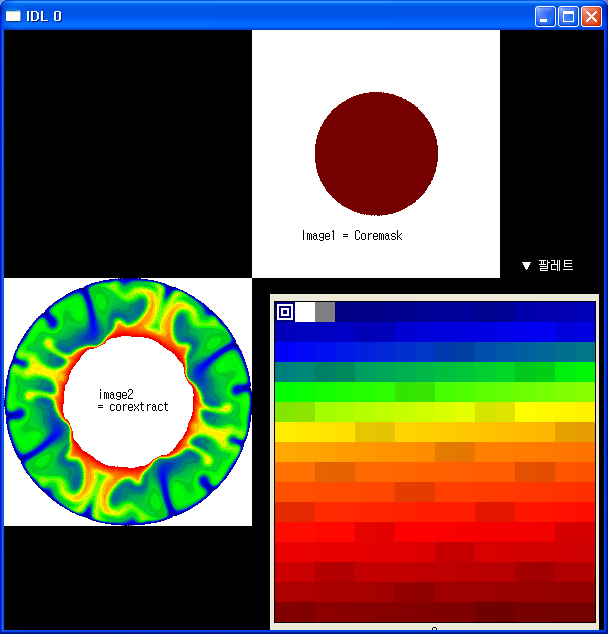Click the 'Image1 = Coremask' label
608x634 pixels.
[352, 235]
